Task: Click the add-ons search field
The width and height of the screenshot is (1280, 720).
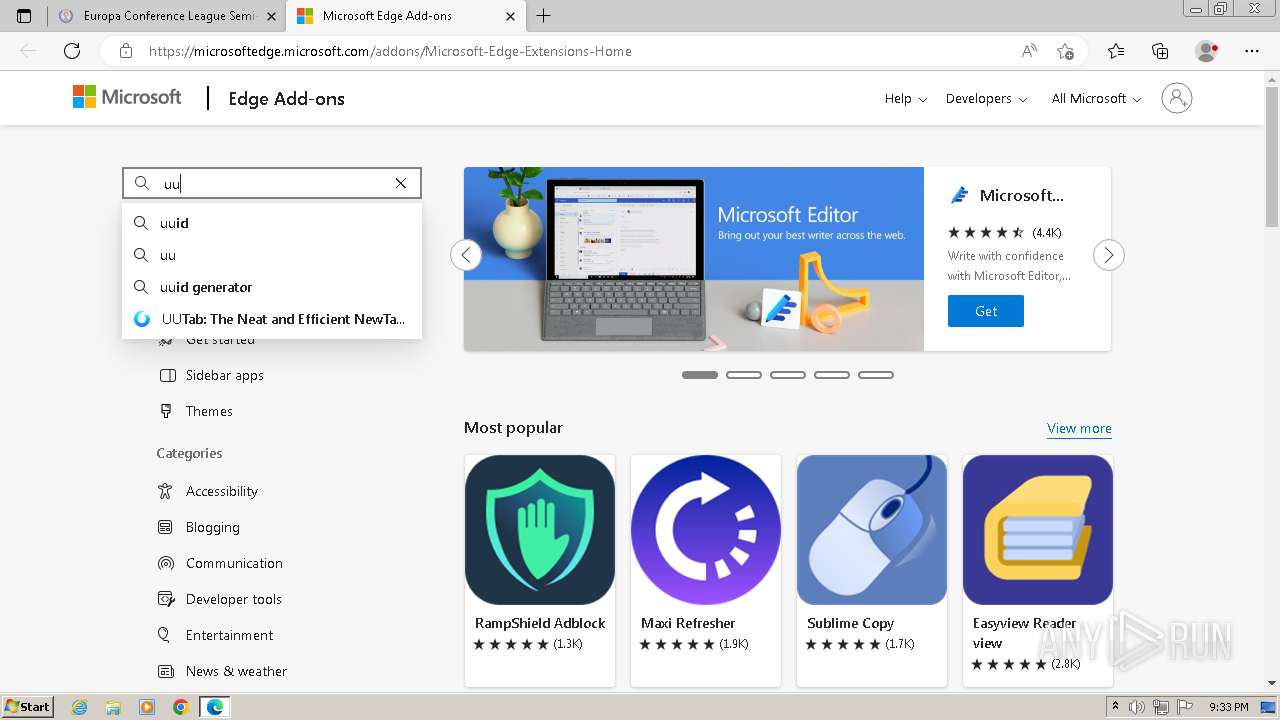Action: pos(272,183)
